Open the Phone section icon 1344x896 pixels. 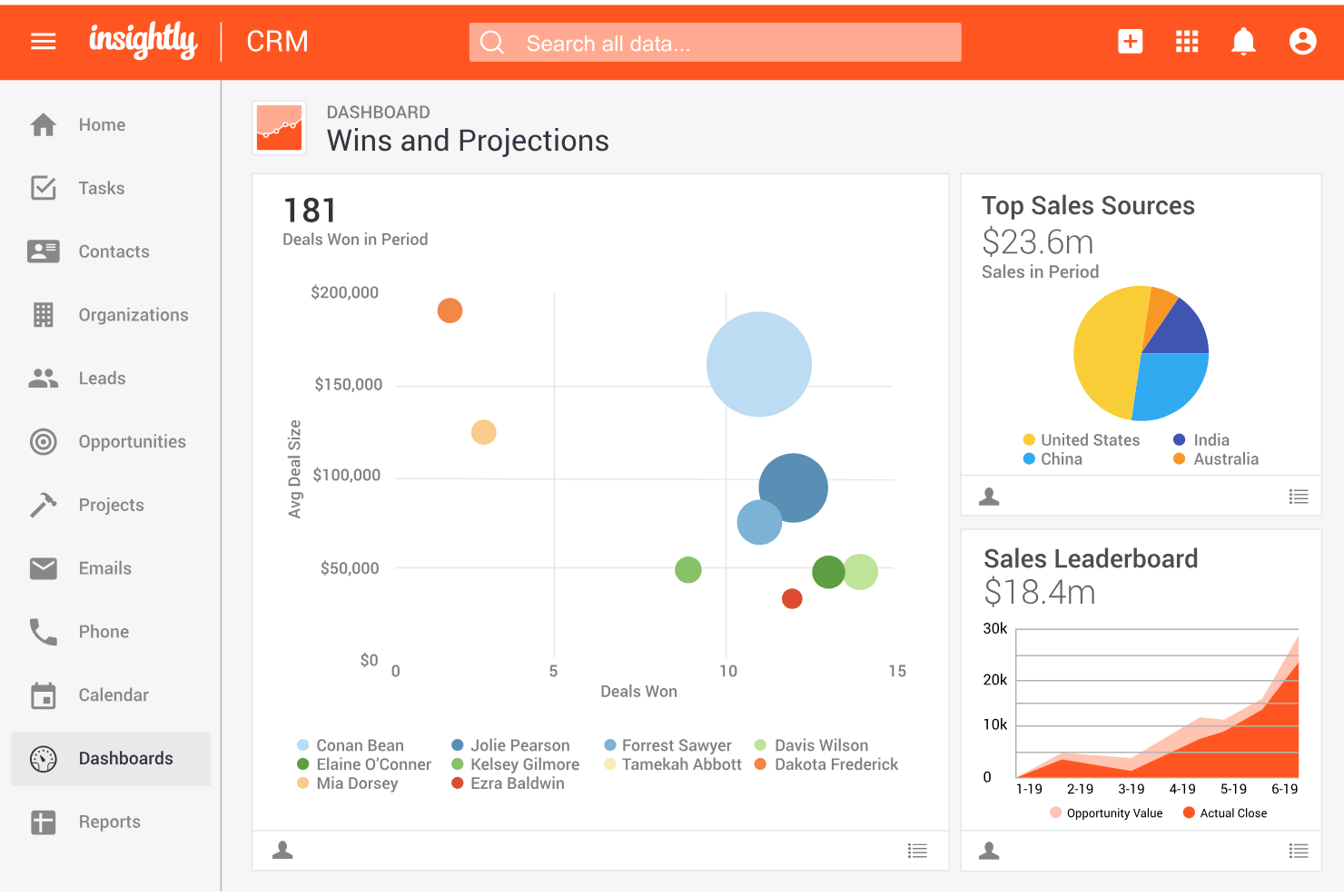(43, 632)
